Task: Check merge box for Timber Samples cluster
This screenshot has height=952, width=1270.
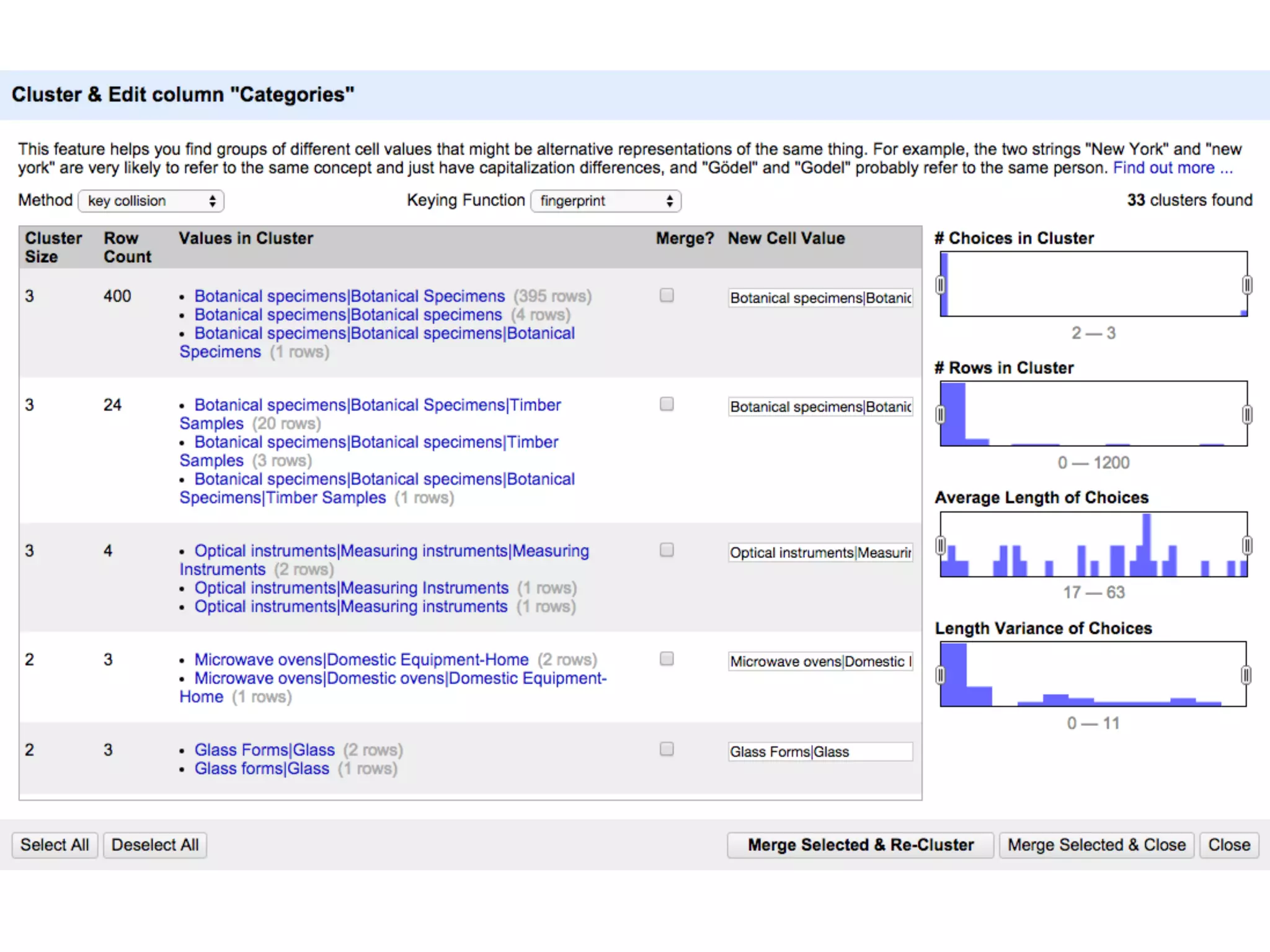Action: (x=667, y=405)
